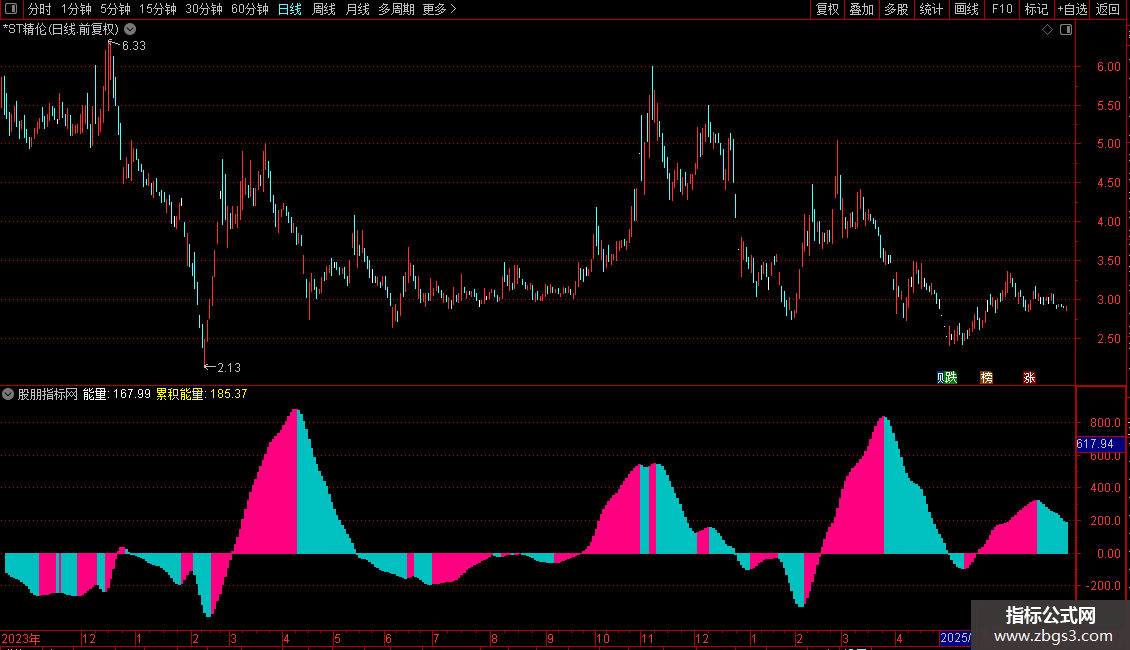This screenshot has width=1130, height=650.
Task: Click the 617.94 value marker on axis
Action: tap(1100, 444)
